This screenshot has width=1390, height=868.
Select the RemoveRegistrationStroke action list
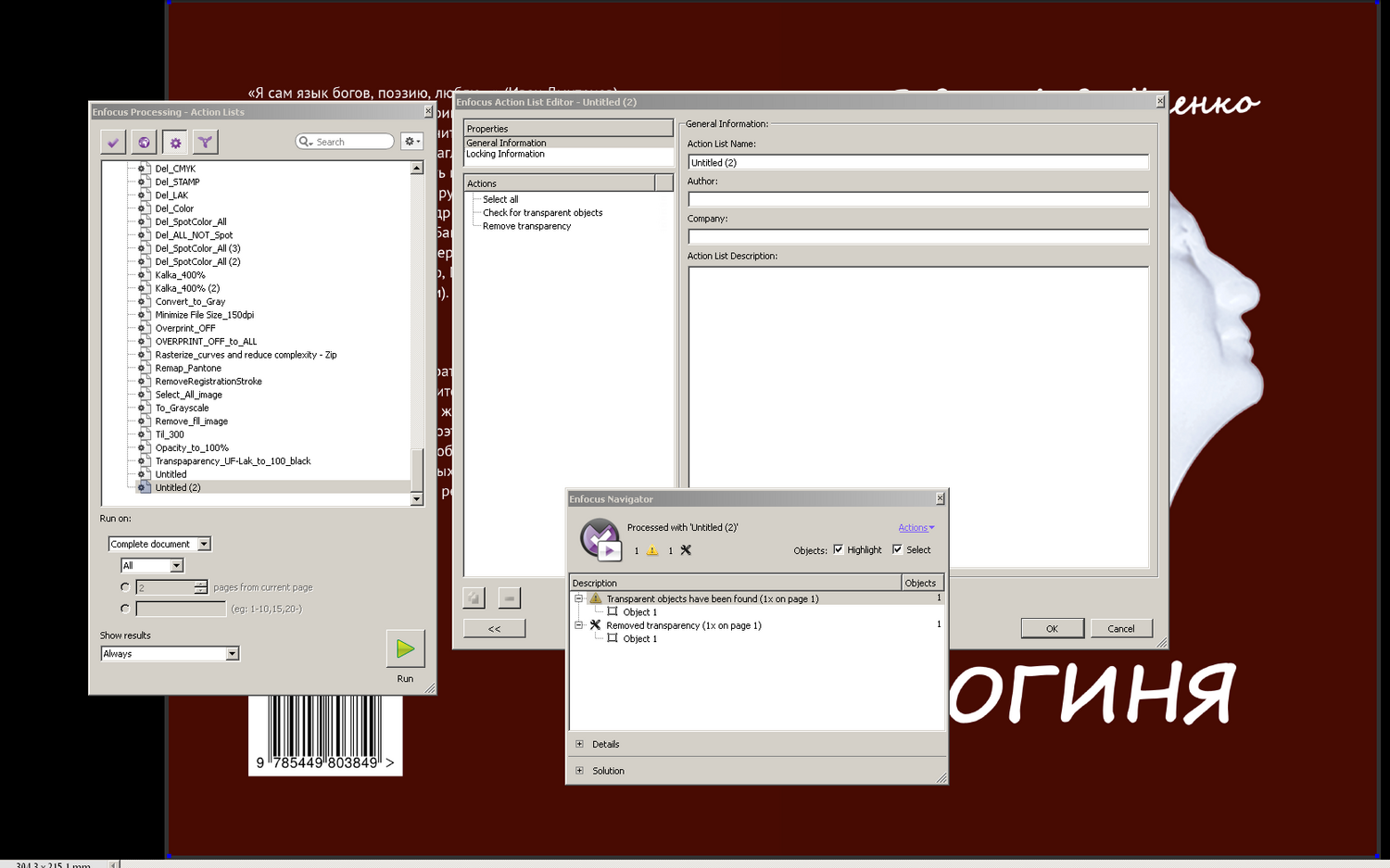pos(208,382)
